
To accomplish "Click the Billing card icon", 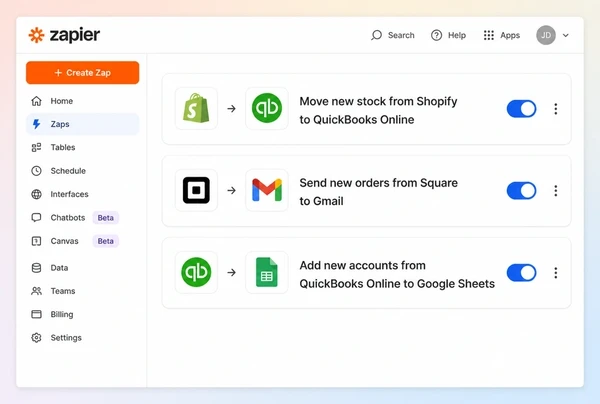I will point(36,314).
